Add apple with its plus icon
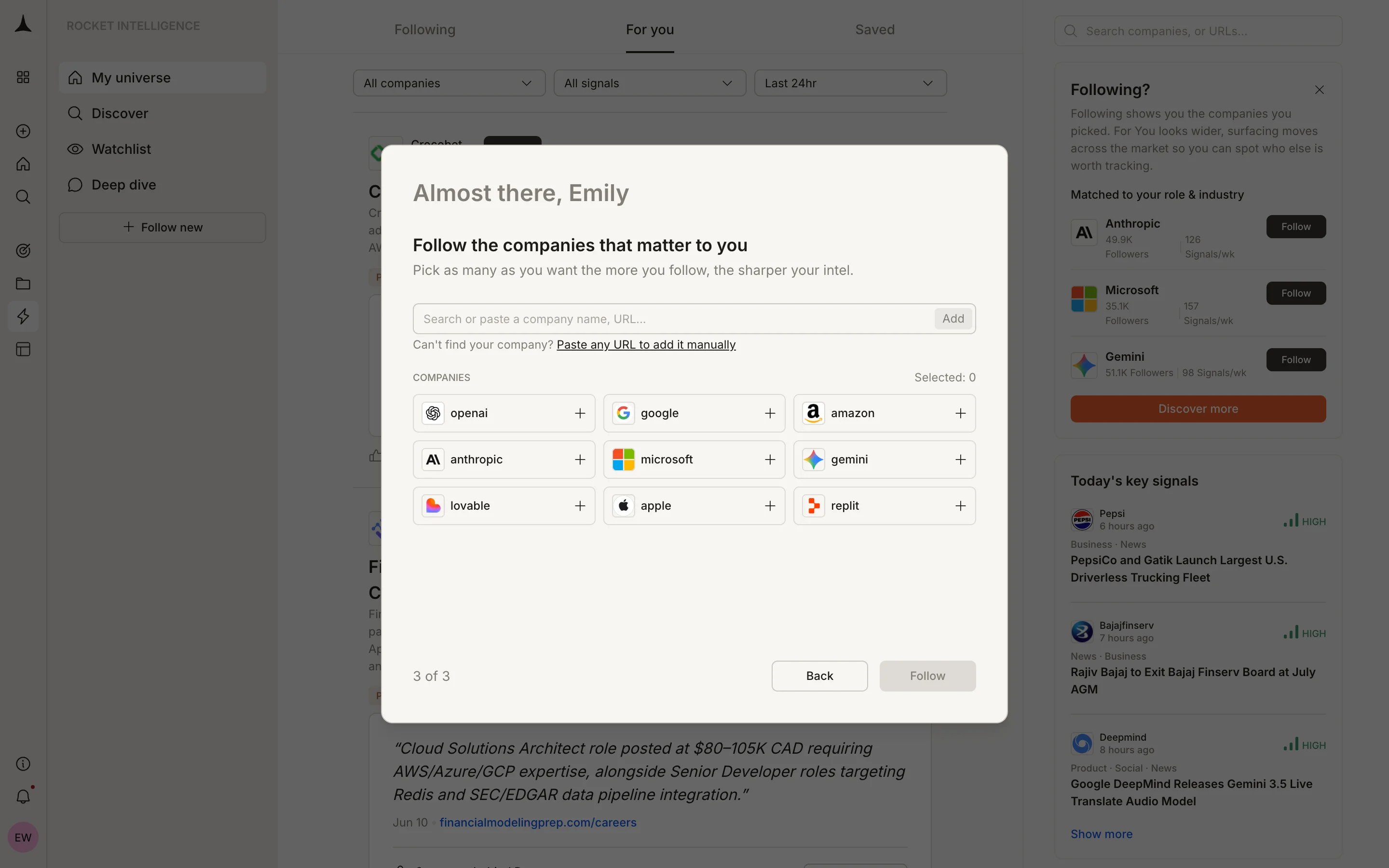 click(x=770, y=506)
